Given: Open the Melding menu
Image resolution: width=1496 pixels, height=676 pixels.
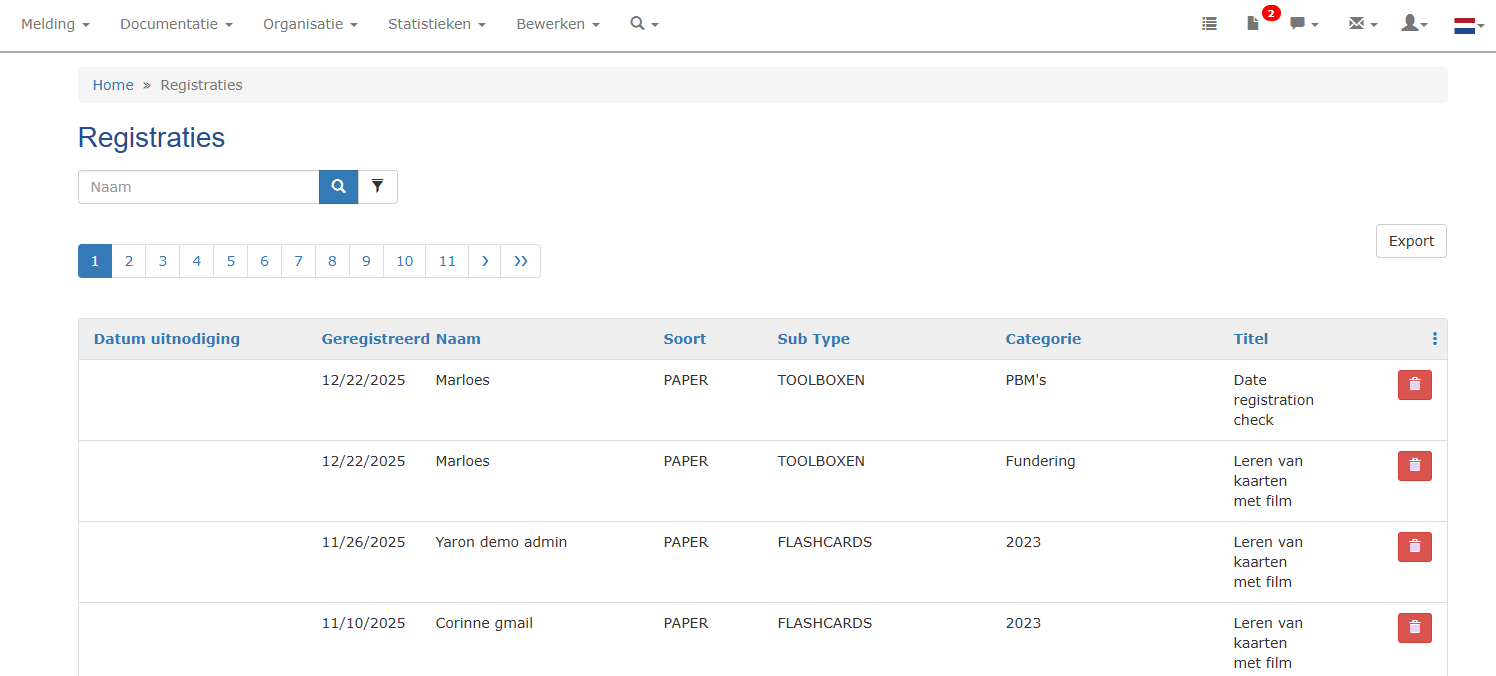Looking at the screenshot, I should 55,24.
